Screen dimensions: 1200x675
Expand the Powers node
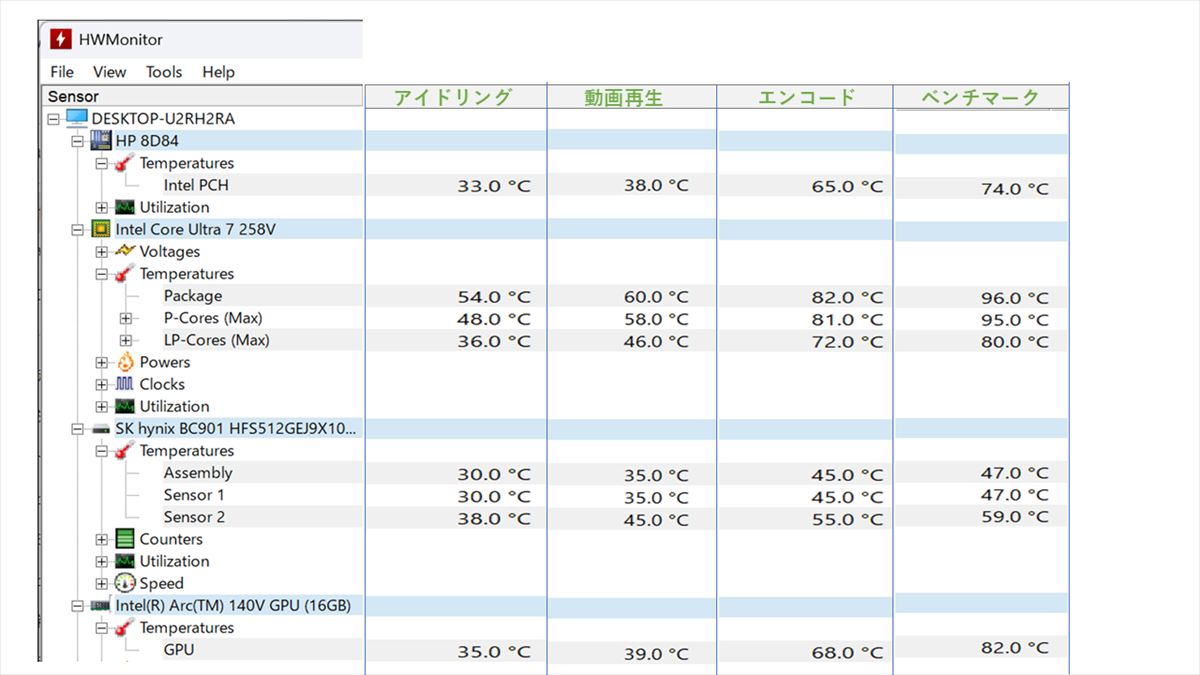[102, 362]
